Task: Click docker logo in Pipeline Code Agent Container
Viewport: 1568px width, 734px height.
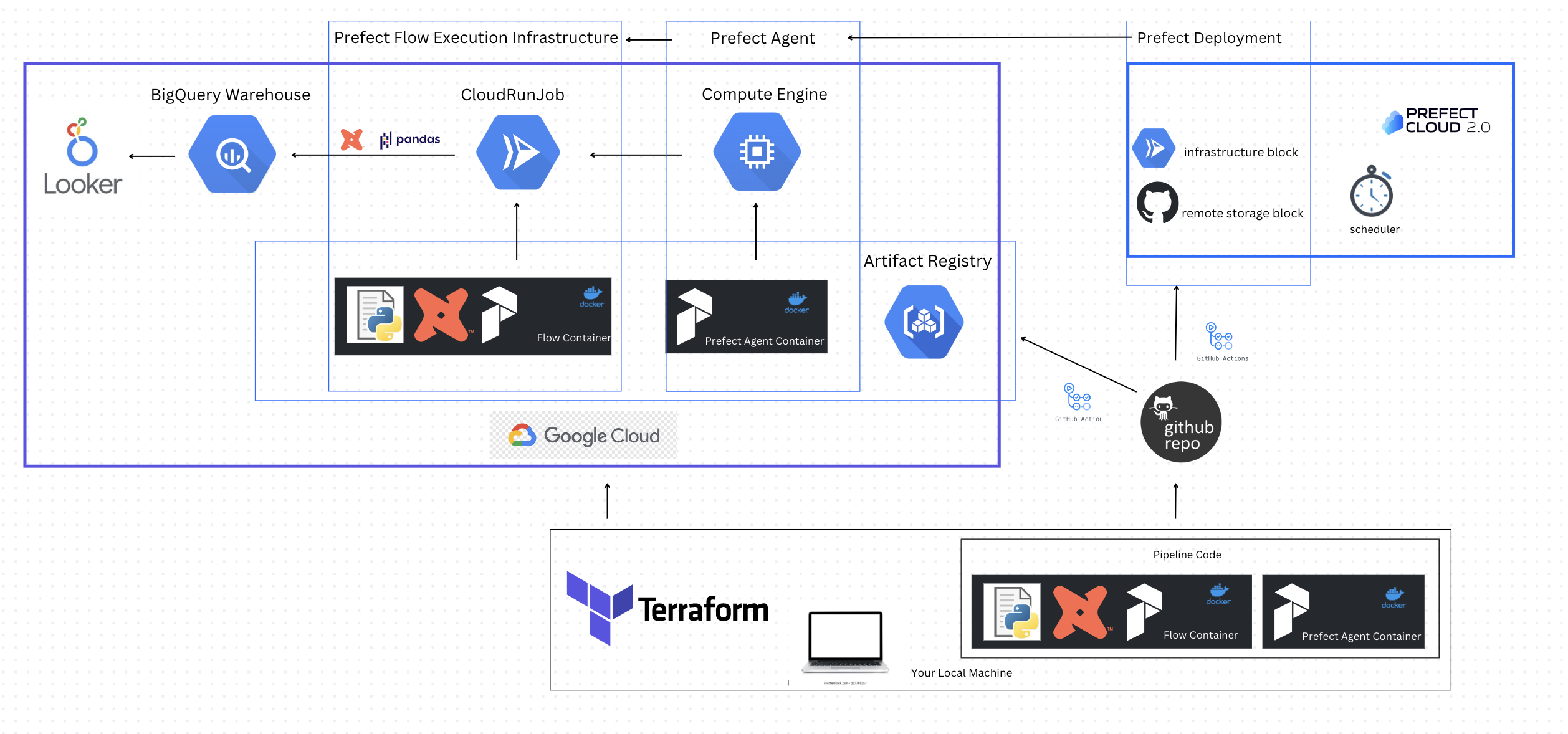Action: [x=1394, y=598]
